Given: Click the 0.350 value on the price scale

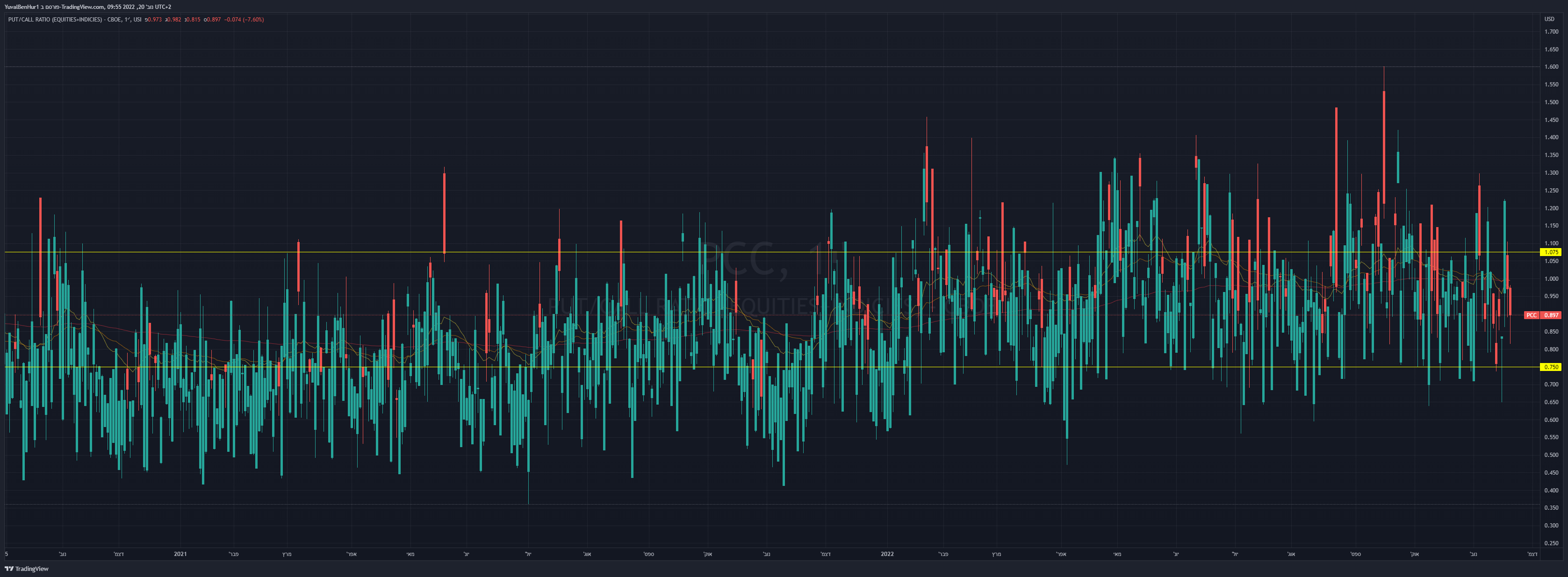Looking at the screenshot, I should coord(1551,508).
